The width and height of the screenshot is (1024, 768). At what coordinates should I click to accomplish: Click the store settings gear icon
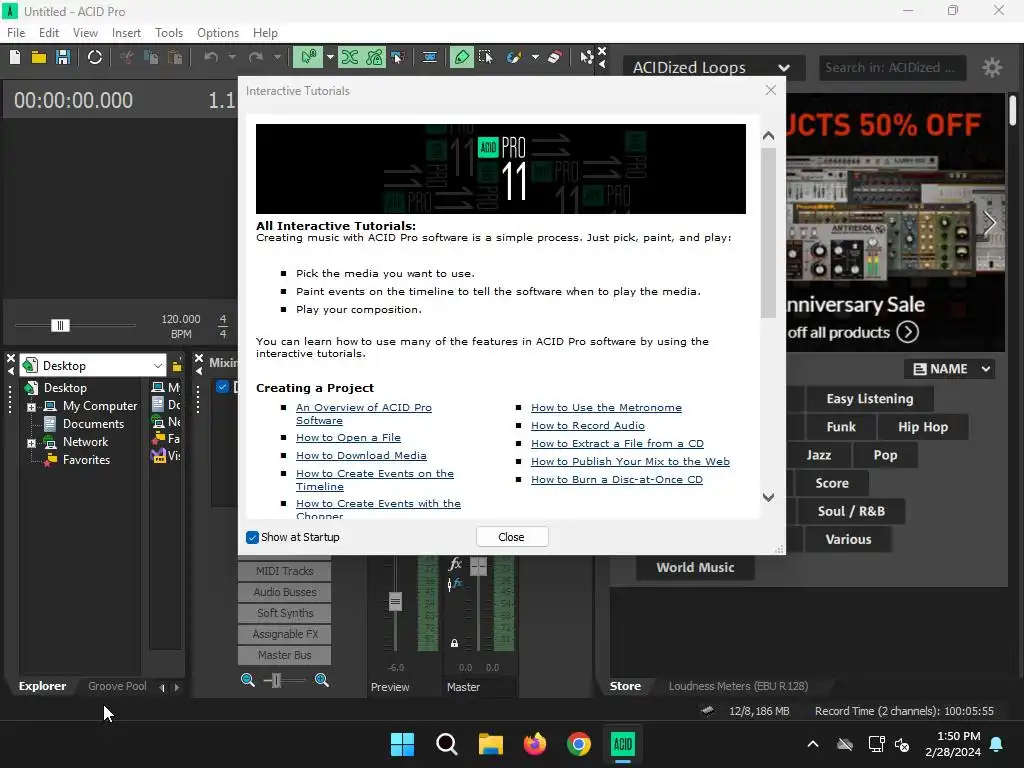[x=992, y=67]
